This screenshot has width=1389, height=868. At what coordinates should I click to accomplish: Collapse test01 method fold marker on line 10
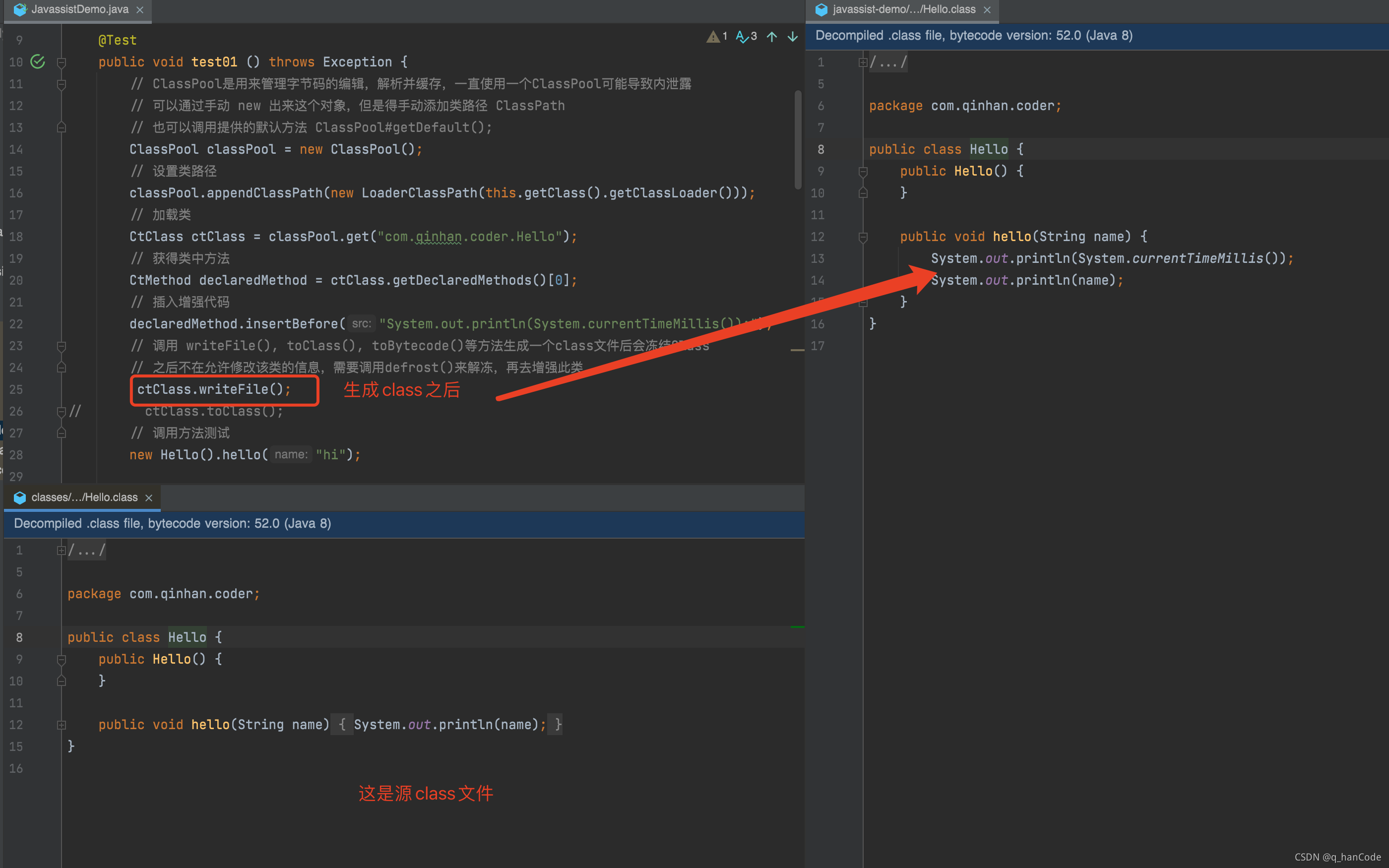coord(62,62)
